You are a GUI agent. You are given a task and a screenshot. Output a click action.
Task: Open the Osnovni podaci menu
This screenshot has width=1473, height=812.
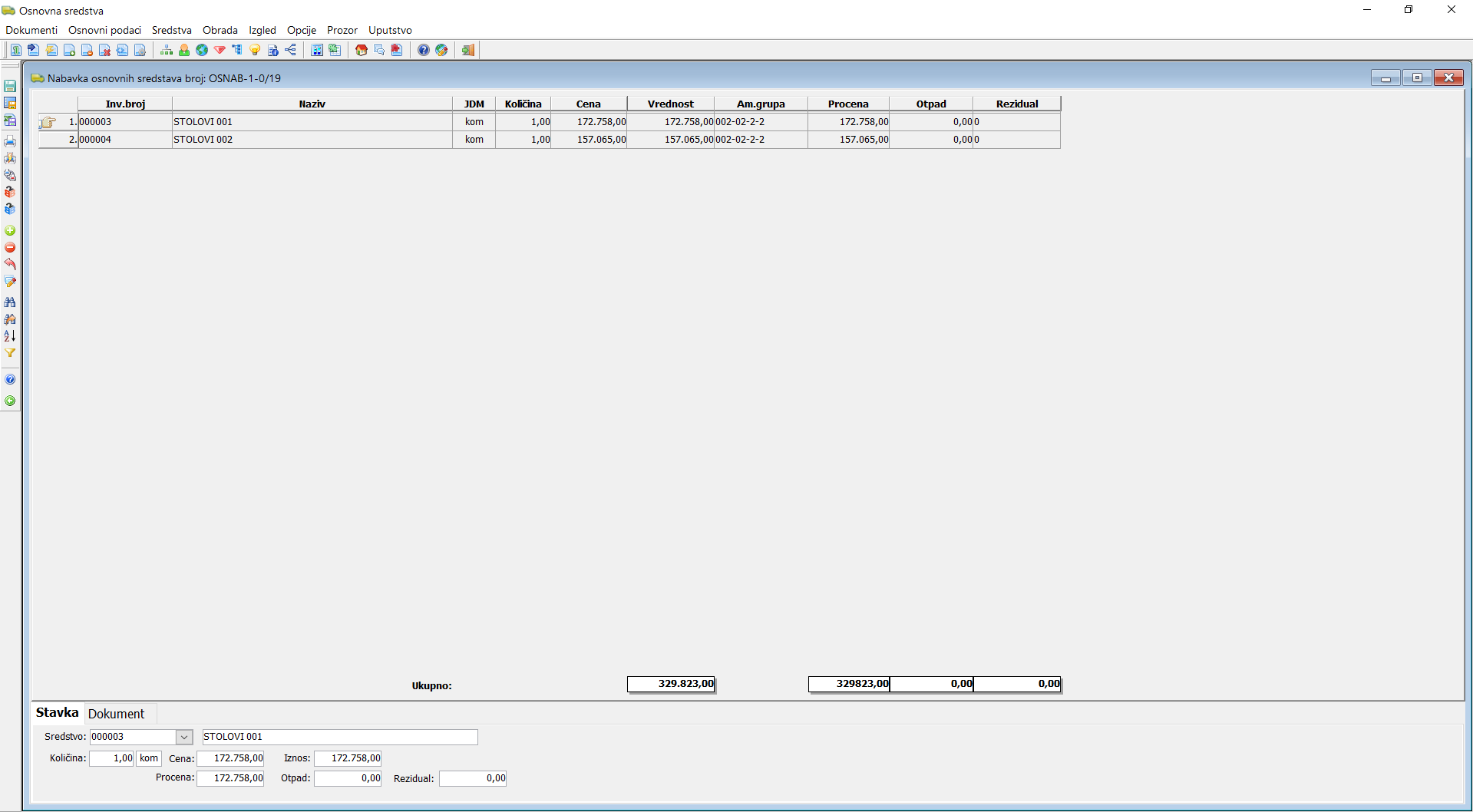coord(104,30)
